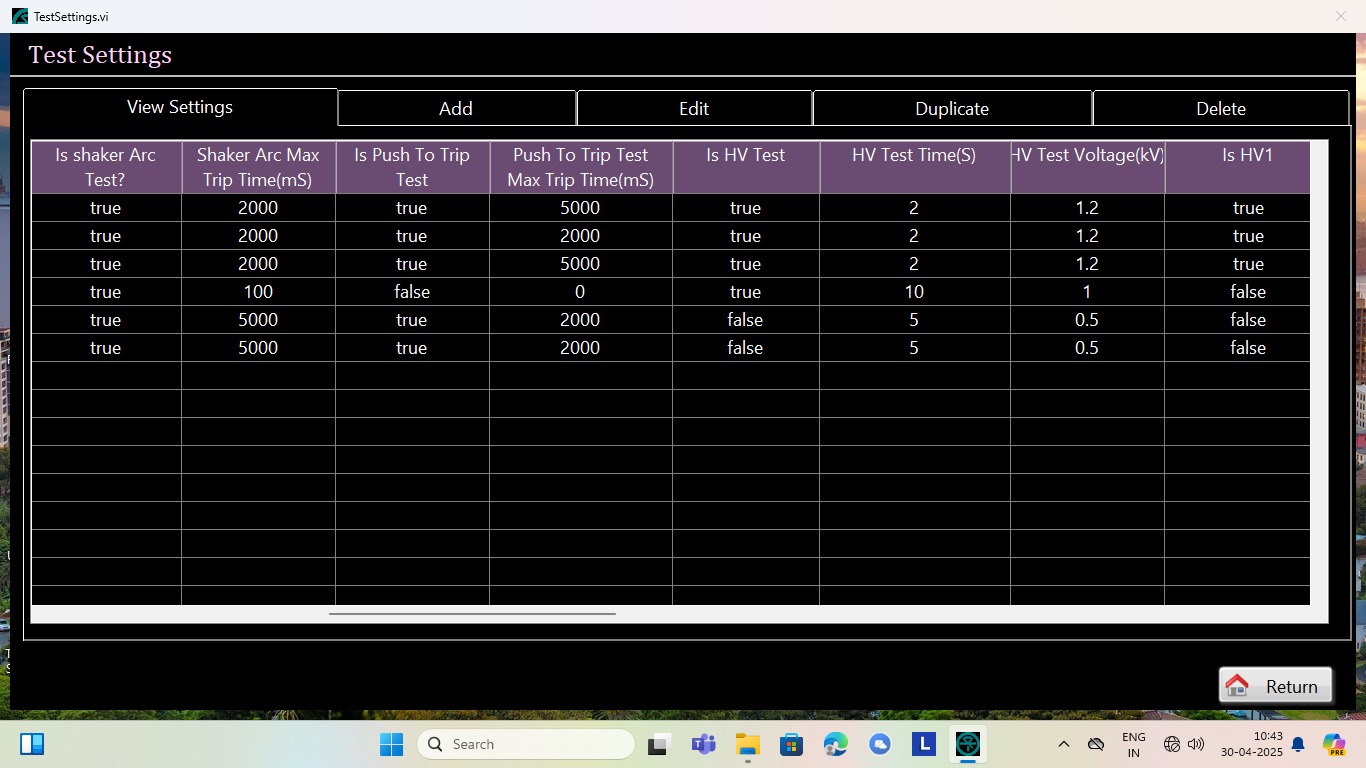
Task: Select the Delete tab
Action: (1220, 108)
